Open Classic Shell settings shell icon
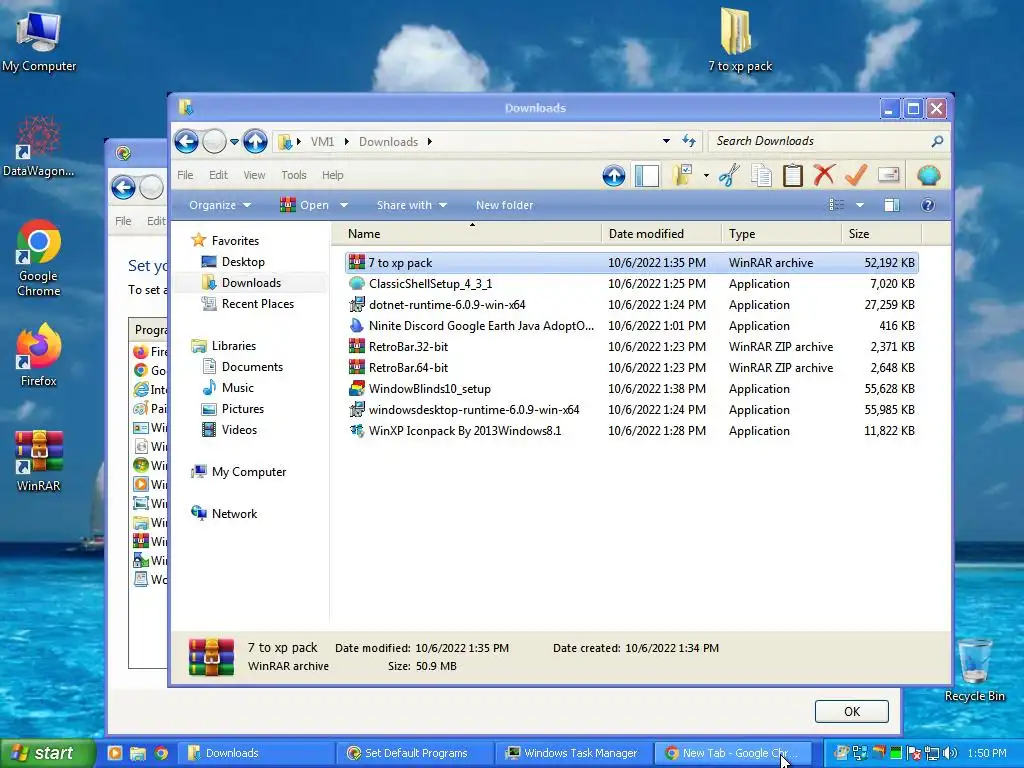Image resolution: width=1024 pixels, height=768 pixels. (928, 175)
